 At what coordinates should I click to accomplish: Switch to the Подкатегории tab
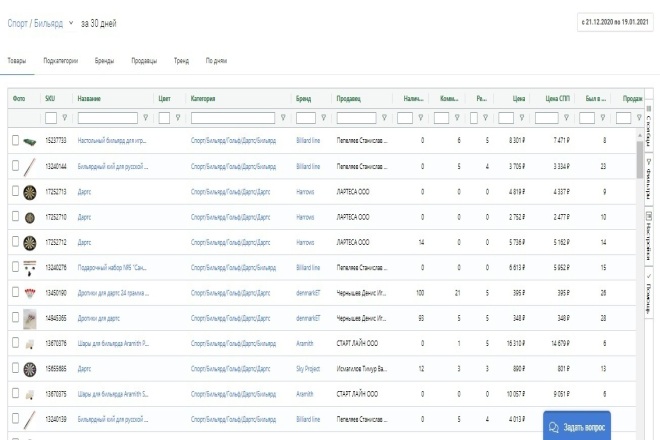coord(61,61)
